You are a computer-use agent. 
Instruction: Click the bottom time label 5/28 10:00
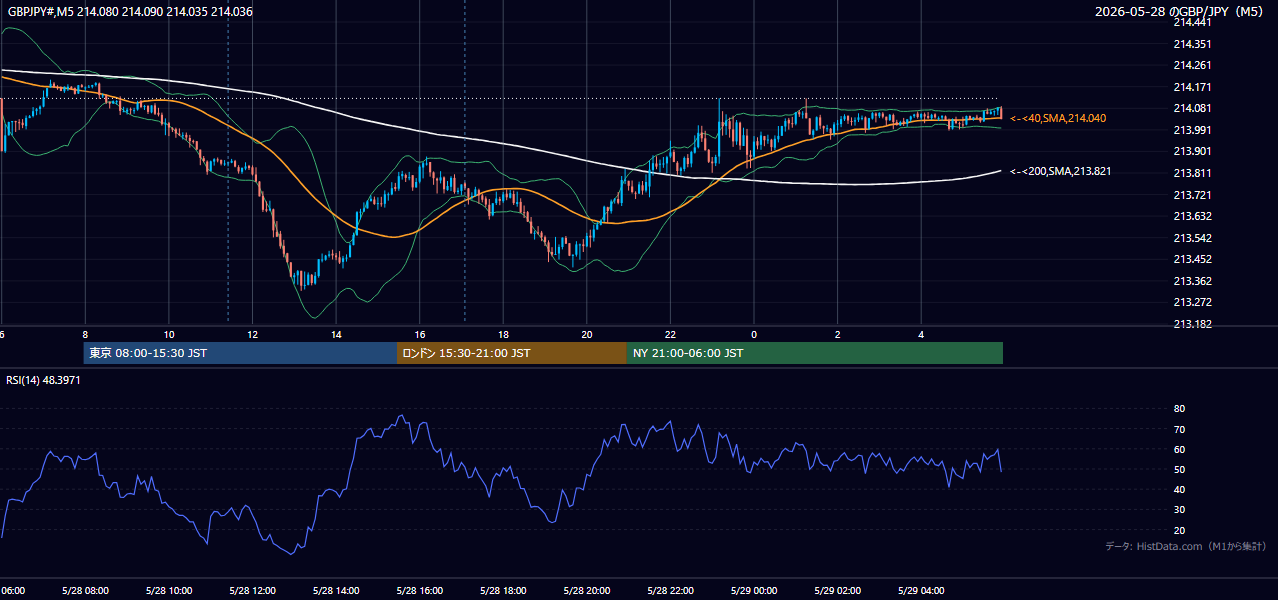[x=169, y=590]
